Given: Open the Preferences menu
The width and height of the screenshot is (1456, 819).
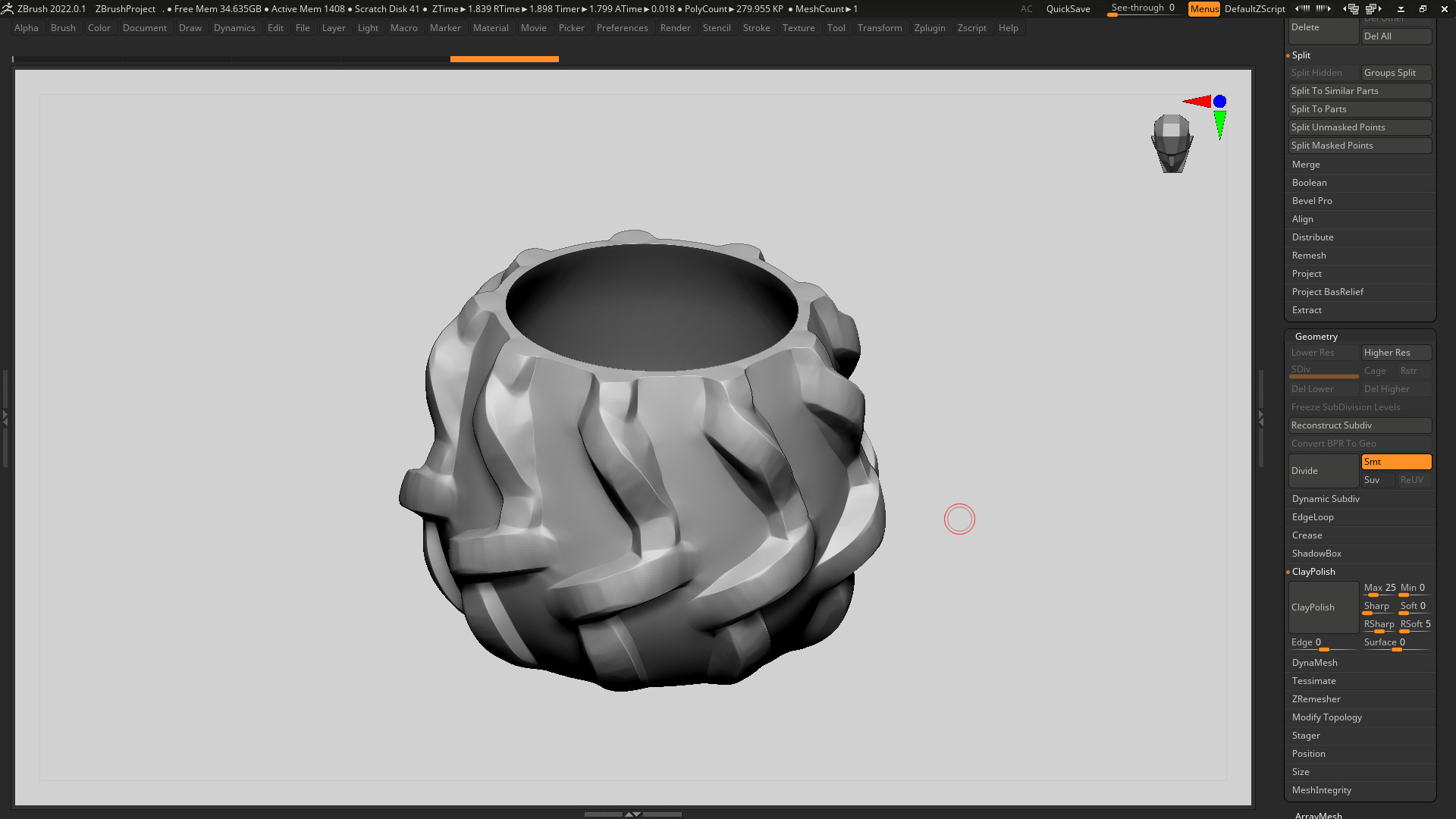Looking at the screenshot, I should click(622, 28).
